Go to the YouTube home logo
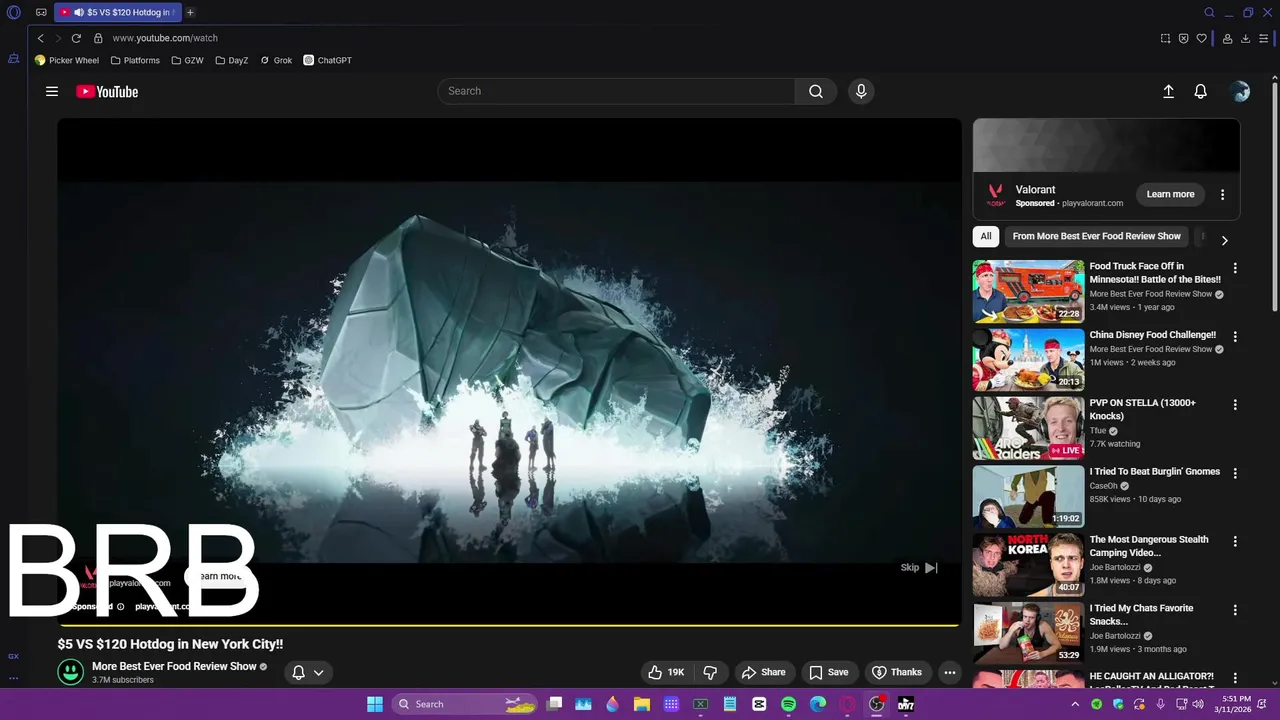Viewport: 1280px width, 720px height. click(x=107, y=91)
